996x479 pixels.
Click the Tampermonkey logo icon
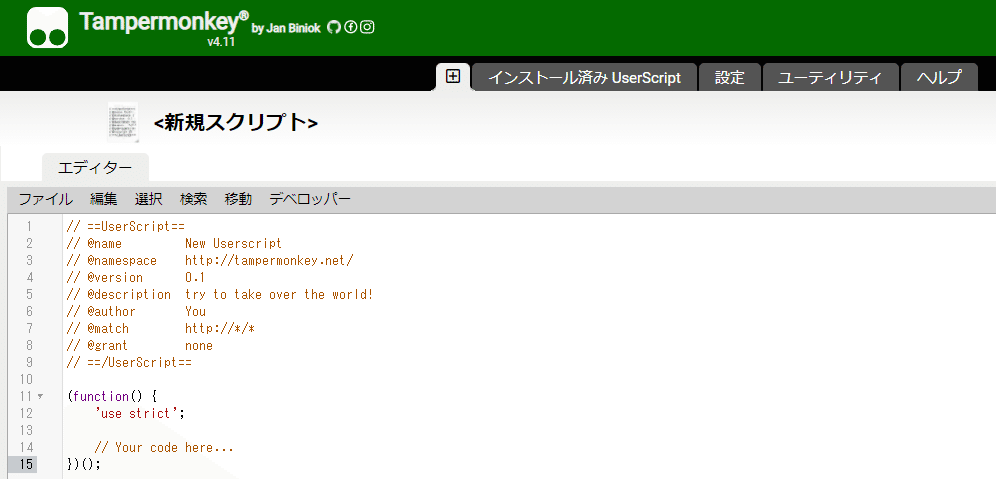point(48,27)
